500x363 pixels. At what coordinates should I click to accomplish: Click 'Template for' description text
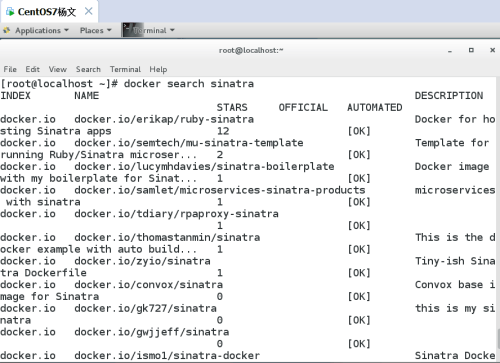pyautogui.click(x=452, y=143)
